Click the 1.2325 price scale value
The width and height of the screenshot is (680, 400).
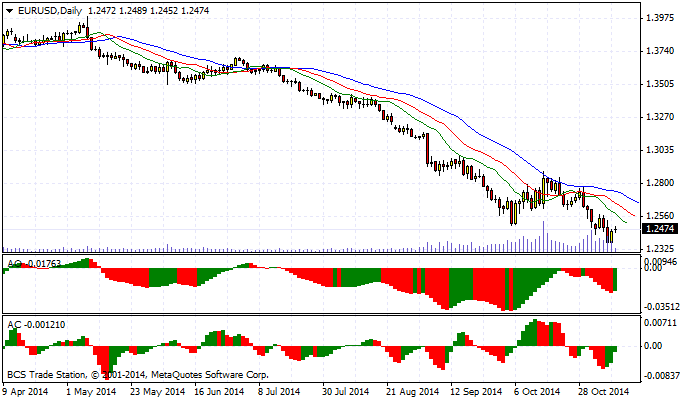[x=660, y=249]
